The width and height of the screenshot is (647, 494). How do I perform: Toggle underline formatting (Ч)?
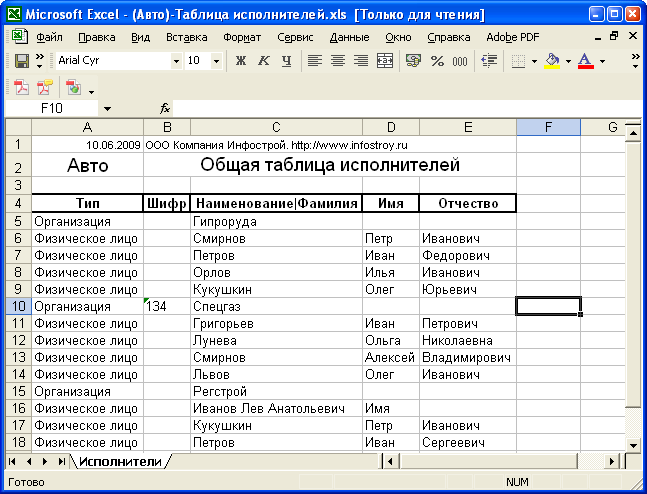[x=287, y=61]
